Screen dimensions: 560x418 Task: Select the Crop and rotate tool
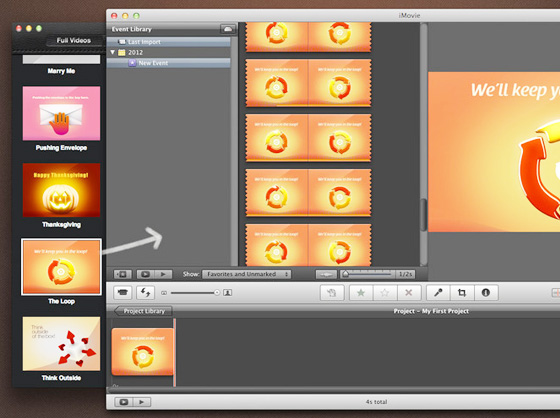pos(462,293)
